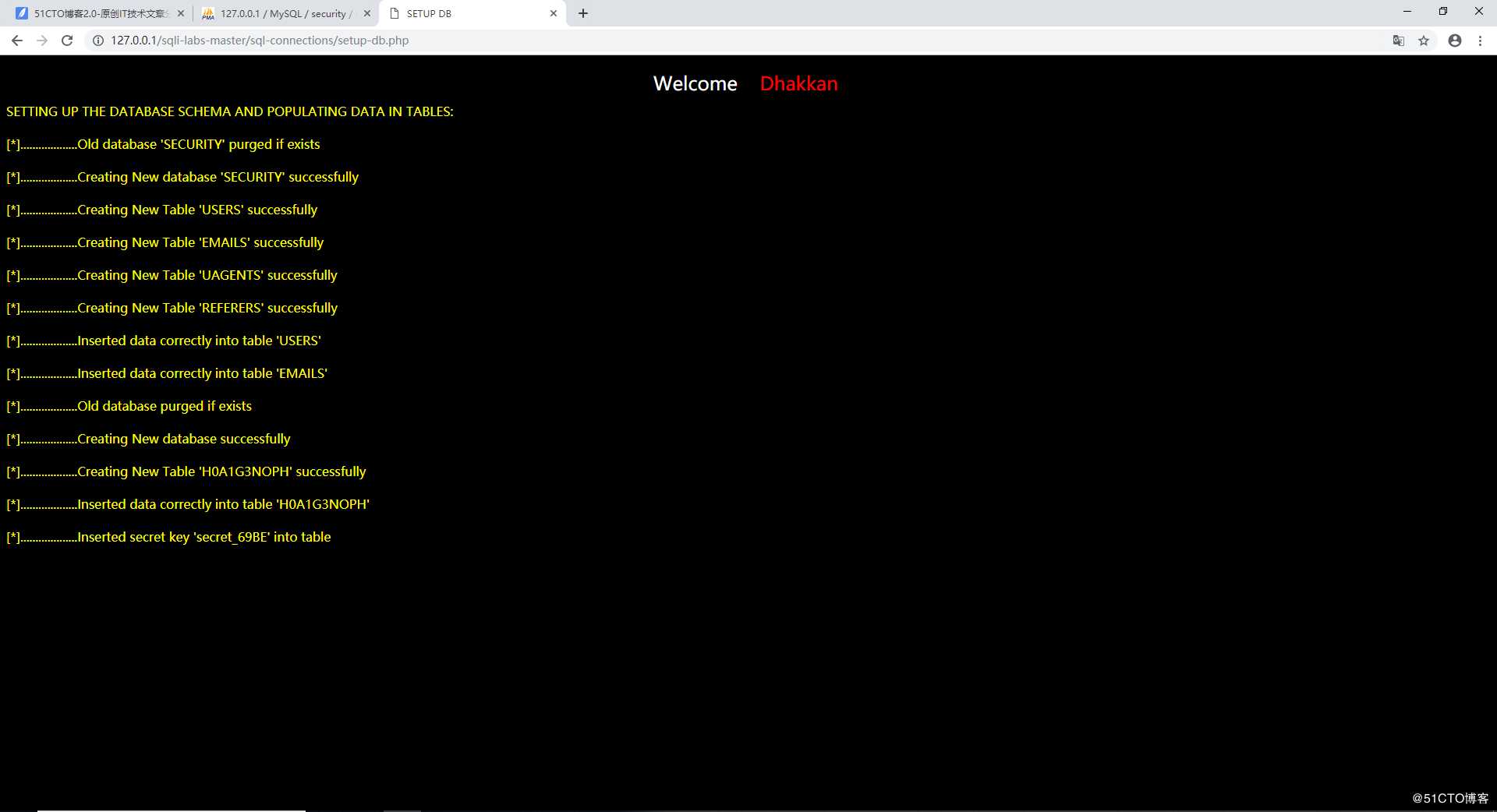Click 'Creating New Table 'EMAILS' successfully' line
The image size is (1497, 812).
[x=165, y=242]
